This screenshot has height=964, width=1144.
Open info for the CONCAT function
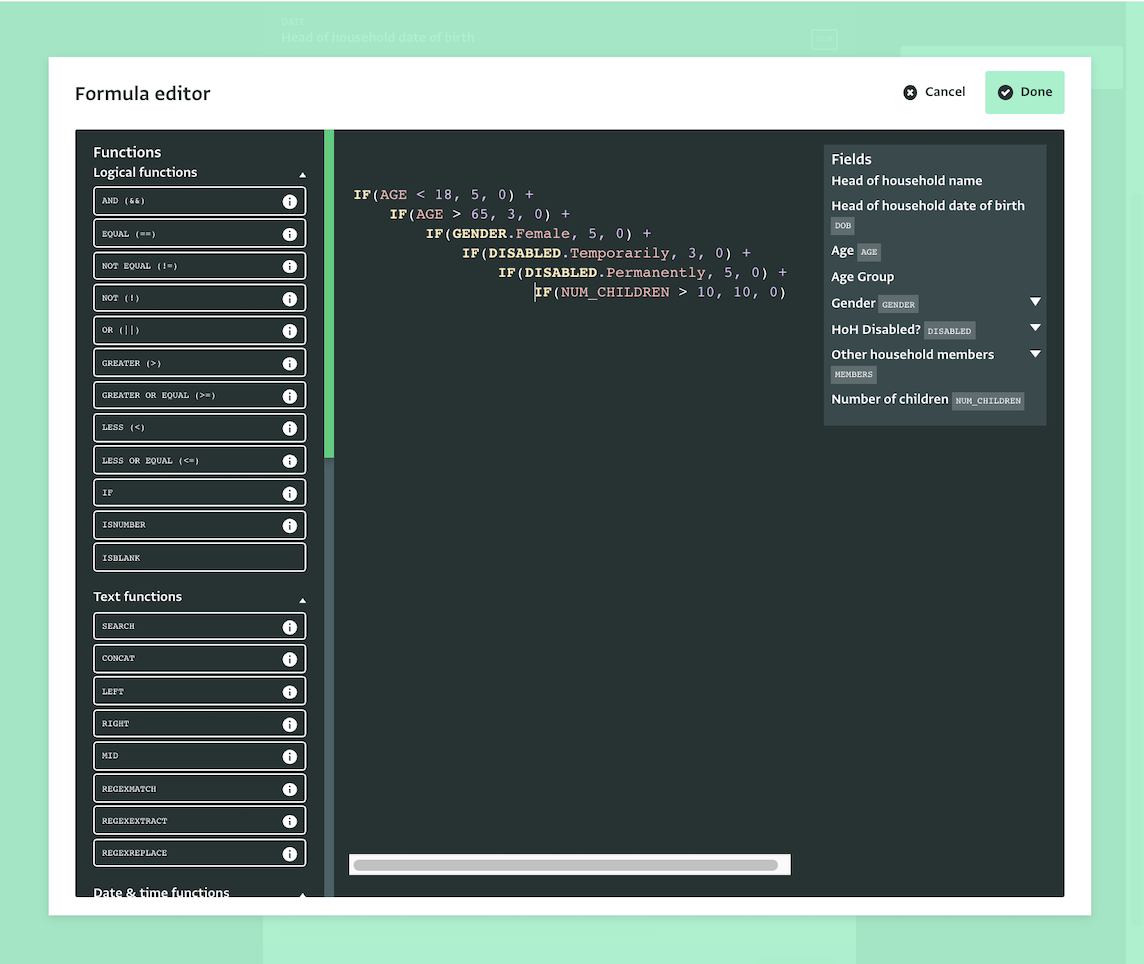pos(289,658)
